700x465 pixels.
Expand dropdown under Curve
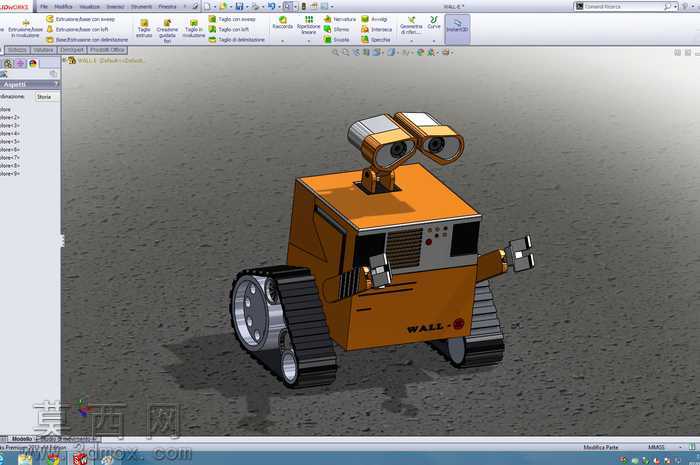pyautogui.click(x=433, y=41)
